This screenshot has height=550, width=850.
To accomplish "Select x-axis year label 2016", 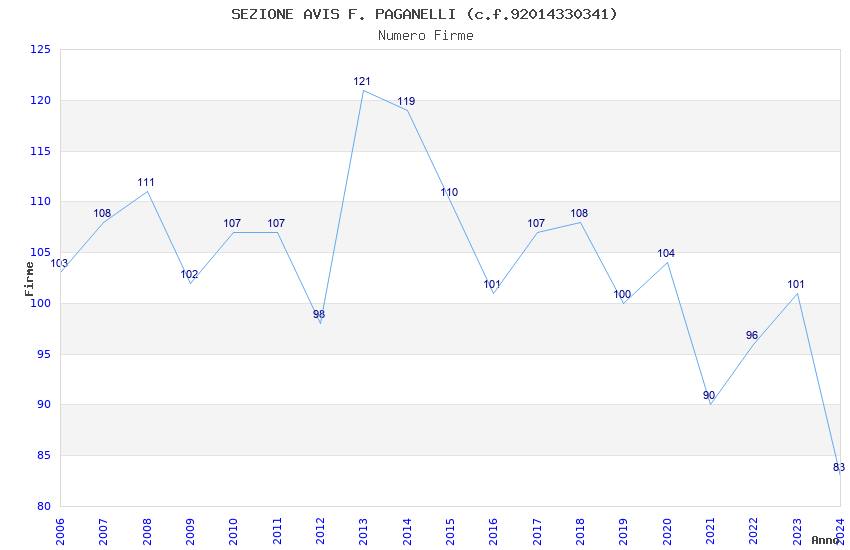I will [x=494, y=531].
